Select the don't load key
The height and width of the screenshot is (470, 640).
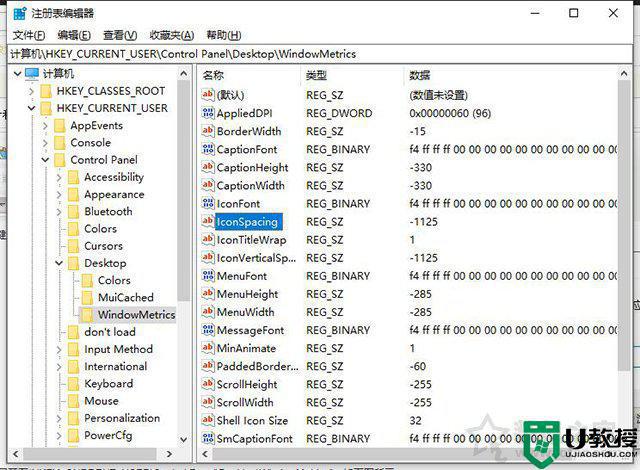110,332
